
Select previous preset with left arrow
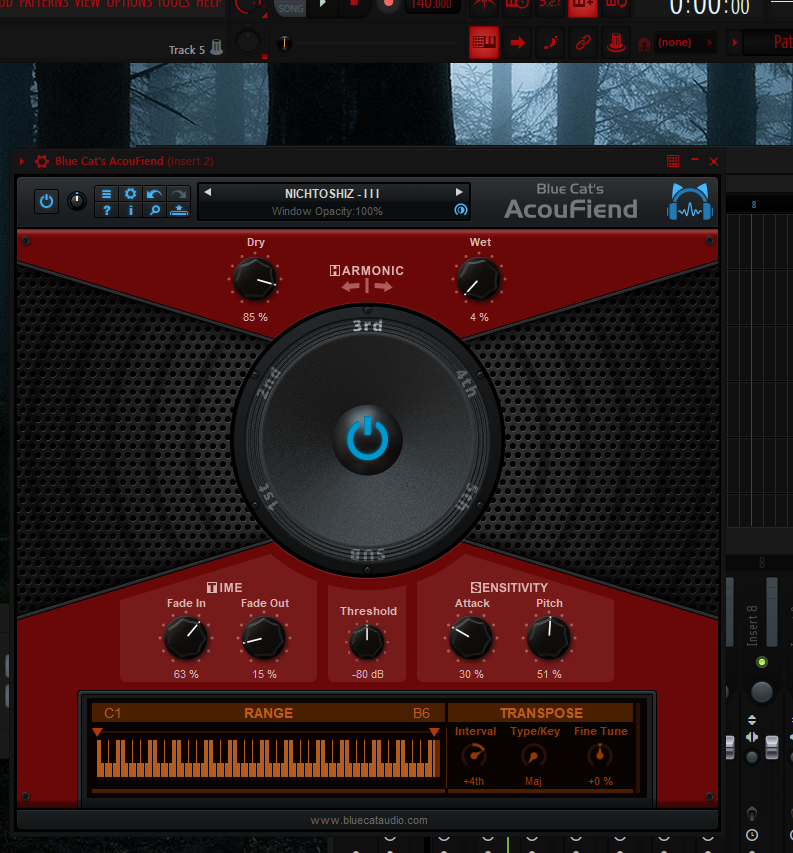[208, 192]
